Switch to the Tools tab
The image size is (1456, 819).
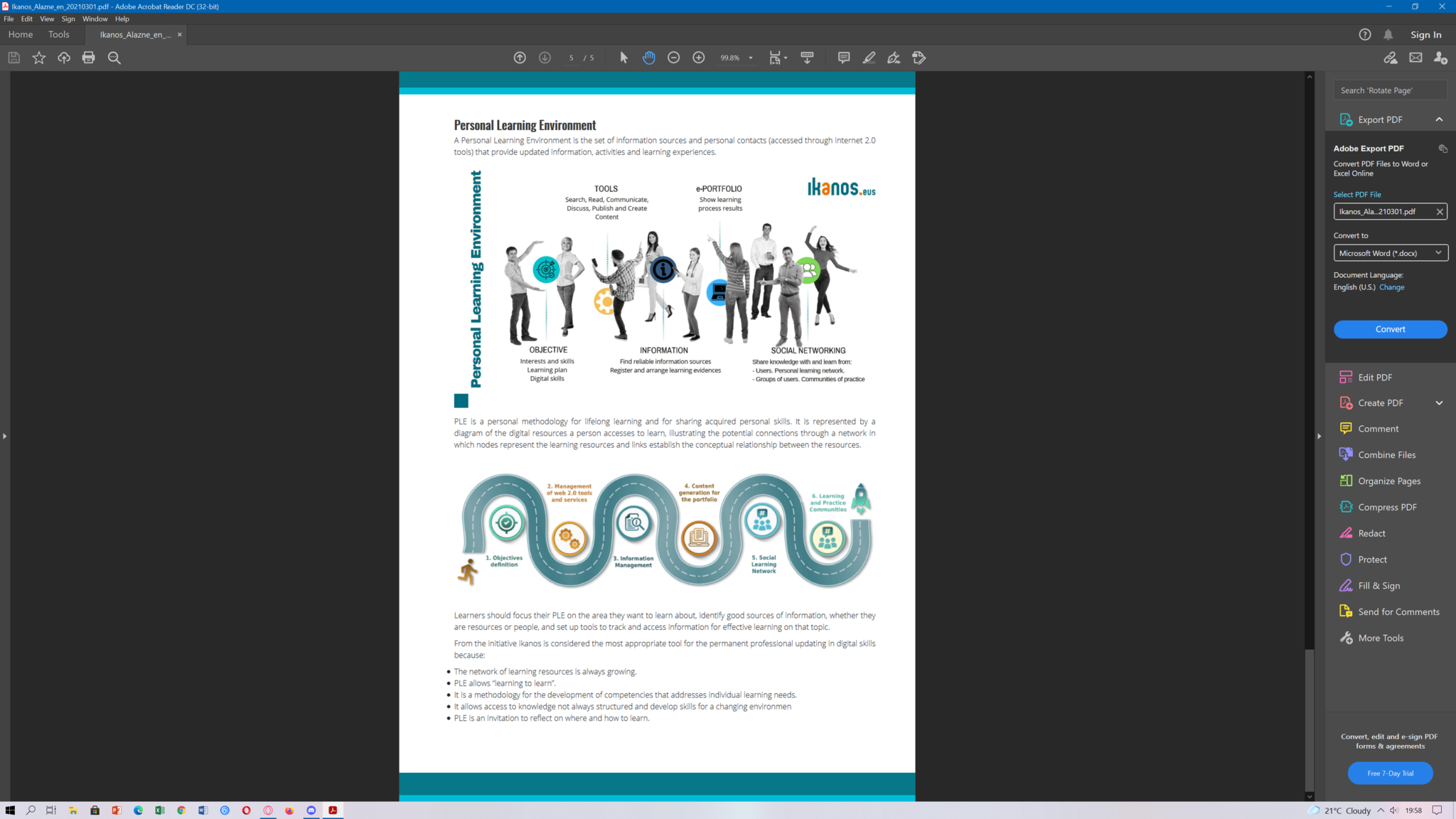(x=59, y=34)
